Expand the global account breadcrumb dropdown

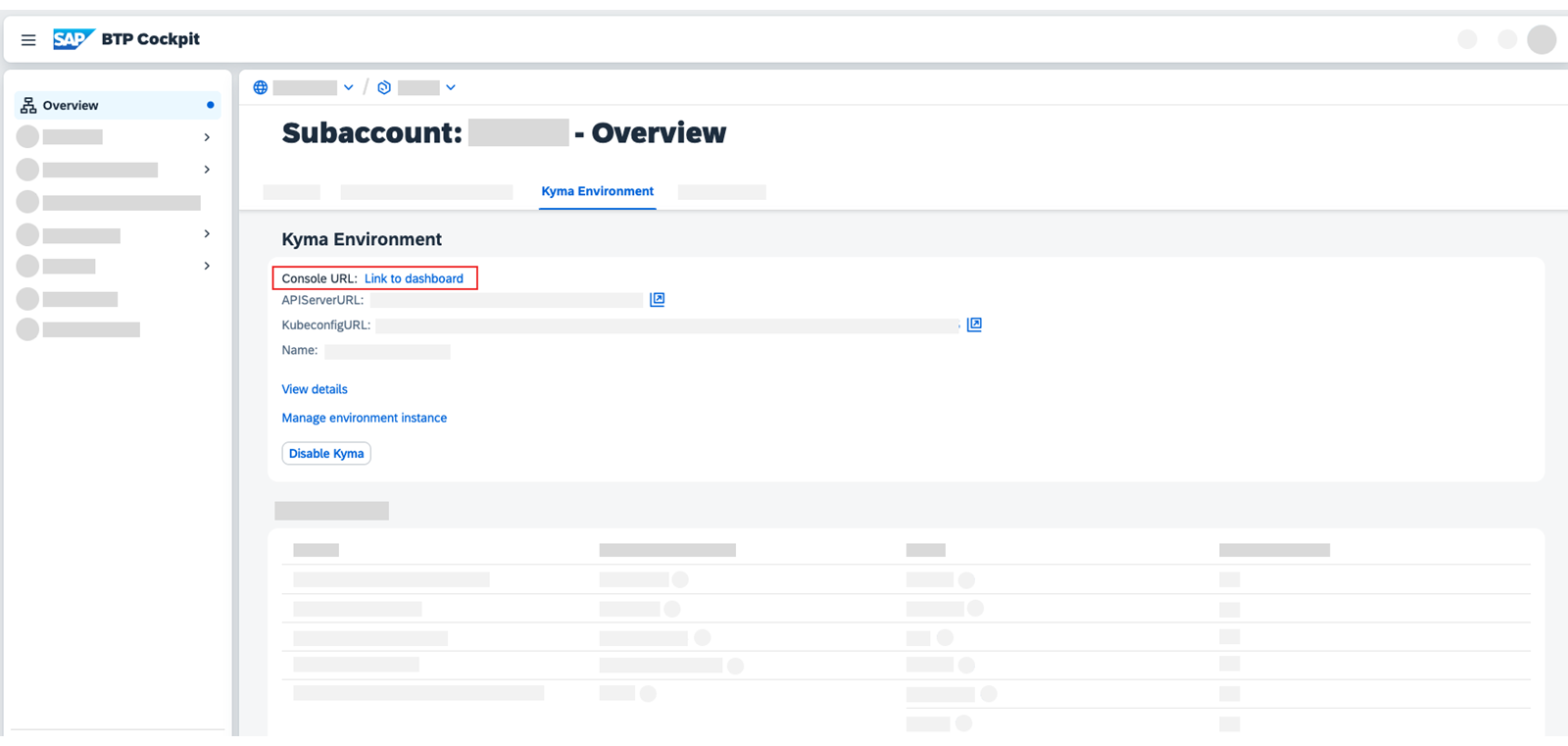tap(348, 87)
